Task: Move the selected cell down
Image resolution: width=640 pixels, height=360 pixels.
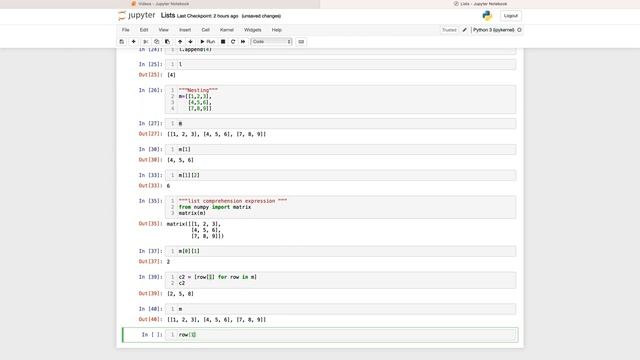Action: tap(190, 42)
